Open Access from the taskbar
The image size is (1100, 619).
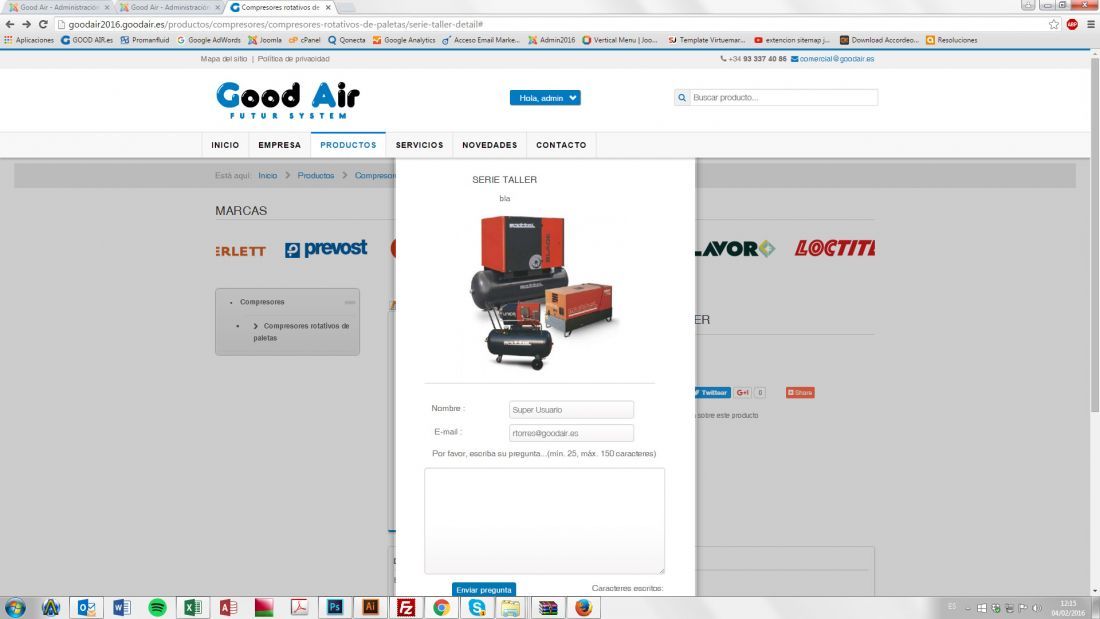[x=229, y=608]
